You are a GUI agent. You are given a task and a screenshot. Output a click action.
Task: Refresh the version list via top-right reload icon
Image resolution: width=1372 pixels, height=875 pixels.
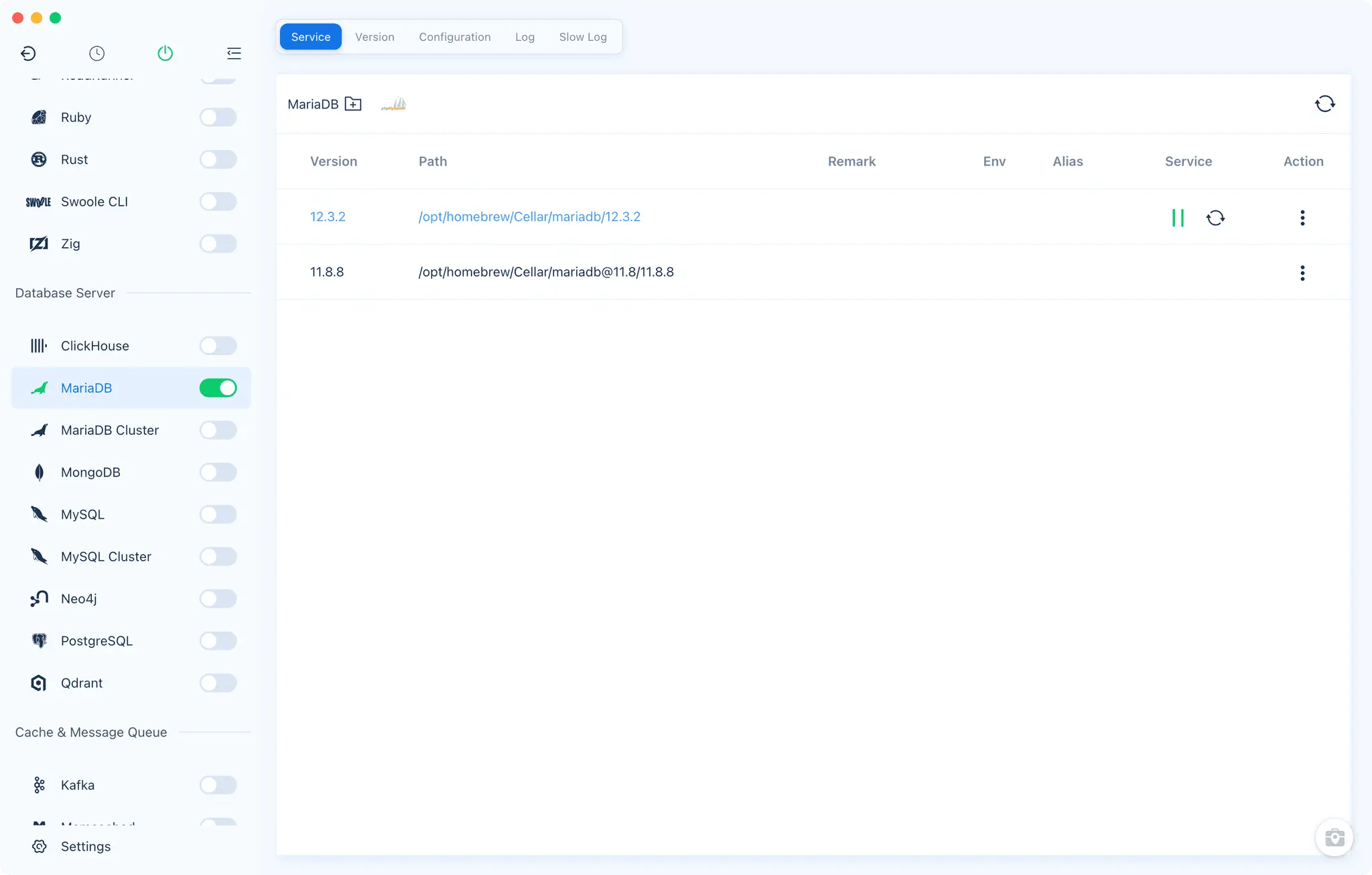tap(1325, 104)
